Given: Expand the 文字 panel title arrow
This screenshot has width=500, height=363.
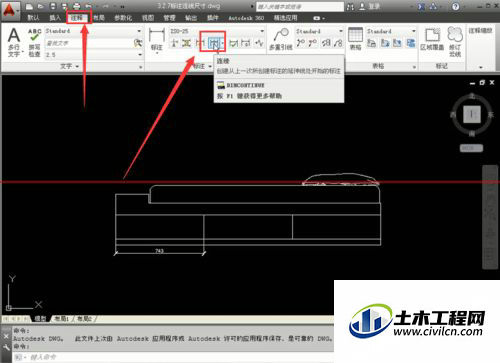Looking at the screenshot, I should (77, 67).
